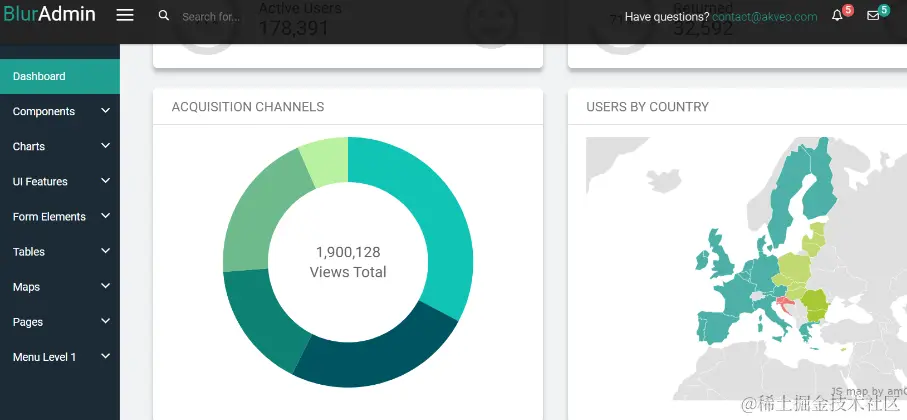Expand the Charts chevron
907x420 pixels.
[105, 146]
